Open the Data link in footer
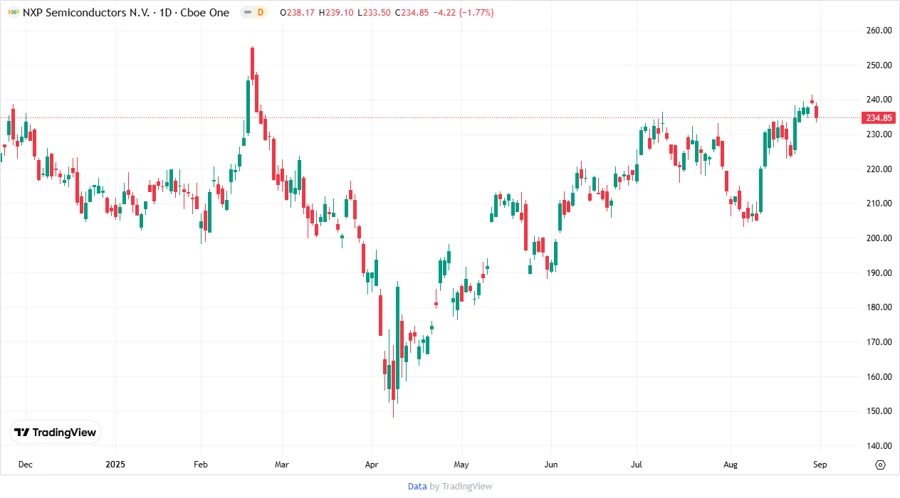 417,487
